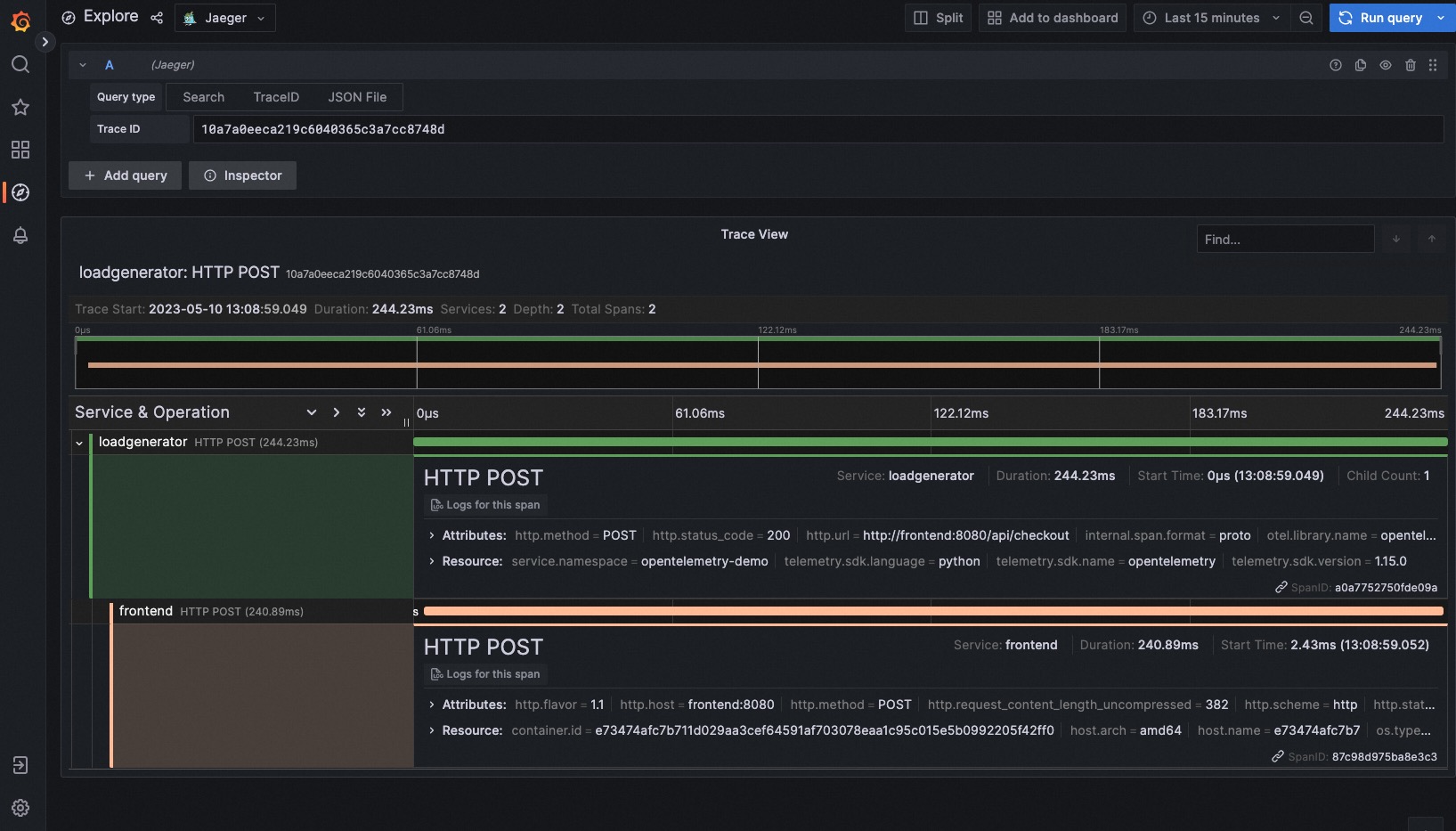Click the column resize divider handle
This screenshot has width=1456, height=831.
[406, 422]
